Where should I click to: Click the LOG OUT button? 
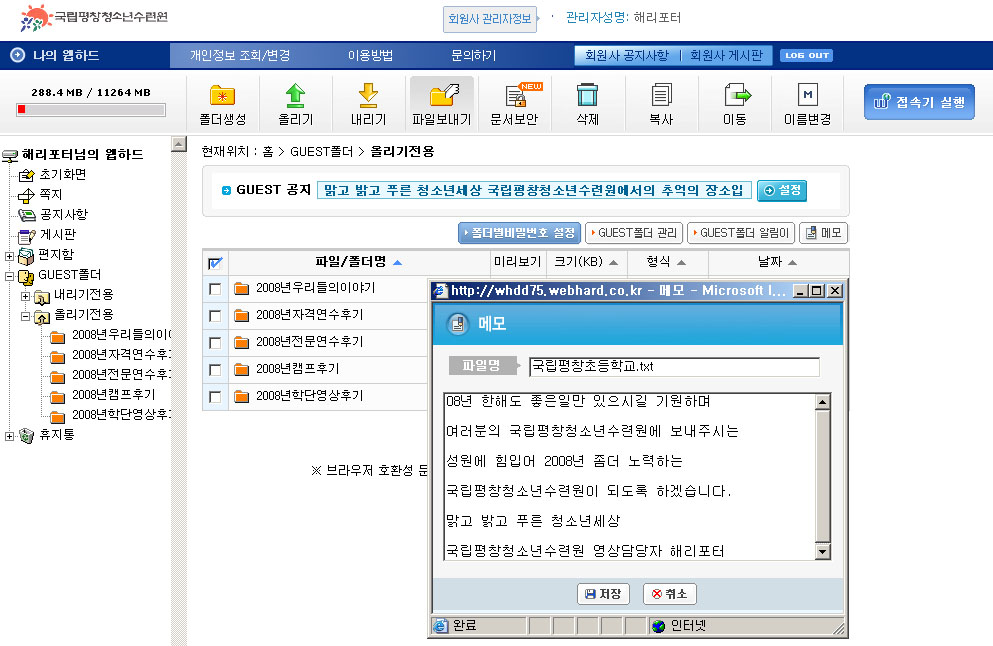pyautogui.click(x=807, y=56)
